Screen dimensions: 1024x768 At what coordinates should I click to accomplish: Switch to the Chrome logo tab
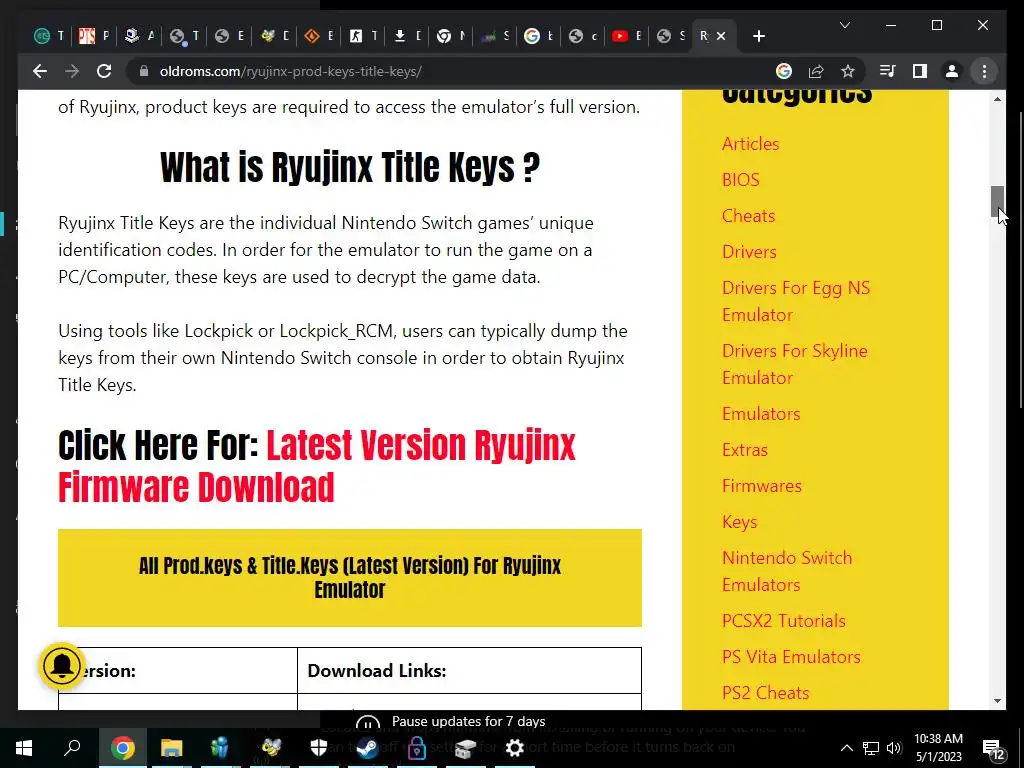click(451, 36)
